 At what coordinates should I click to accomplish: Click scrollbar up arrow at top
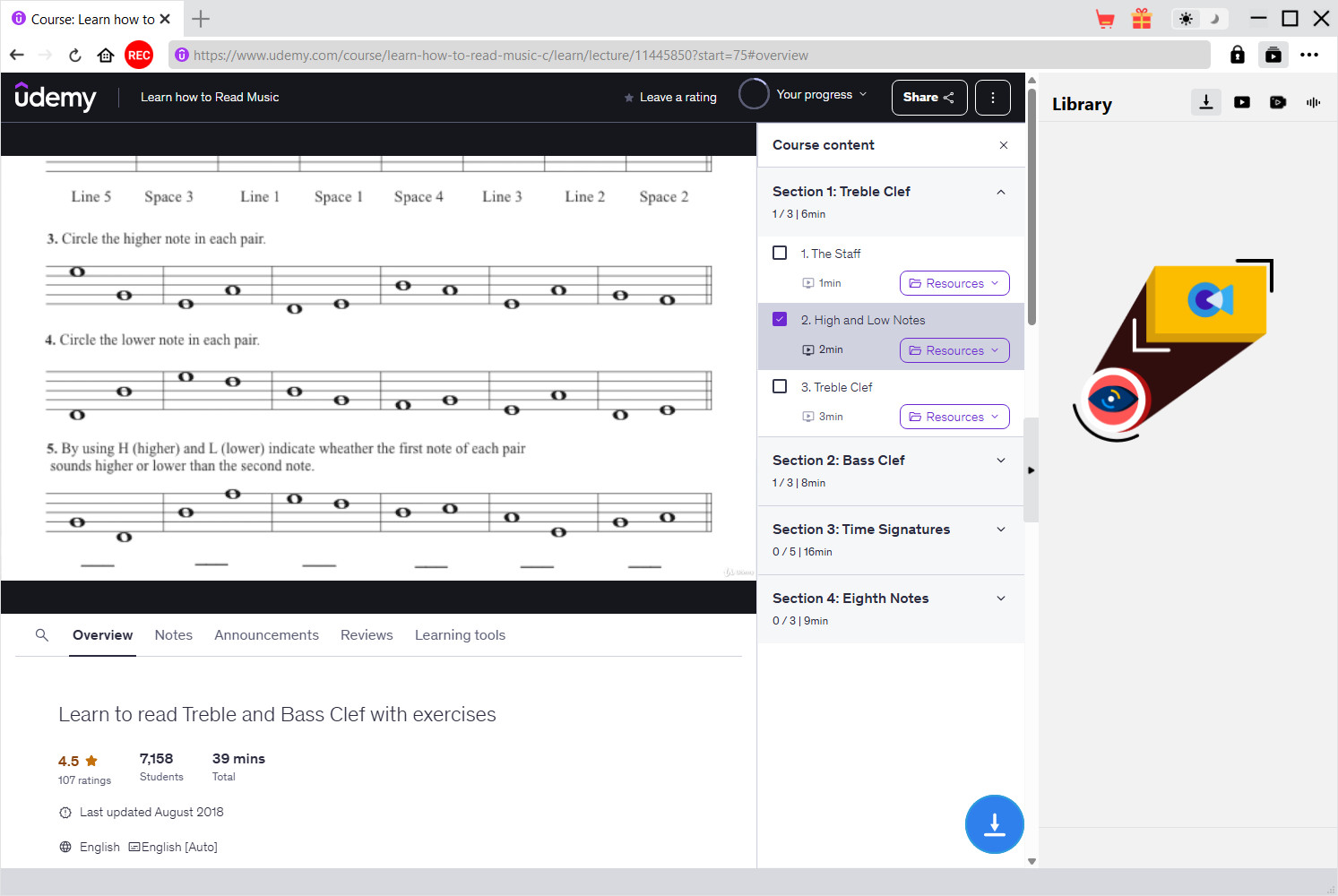[1032, 80]
